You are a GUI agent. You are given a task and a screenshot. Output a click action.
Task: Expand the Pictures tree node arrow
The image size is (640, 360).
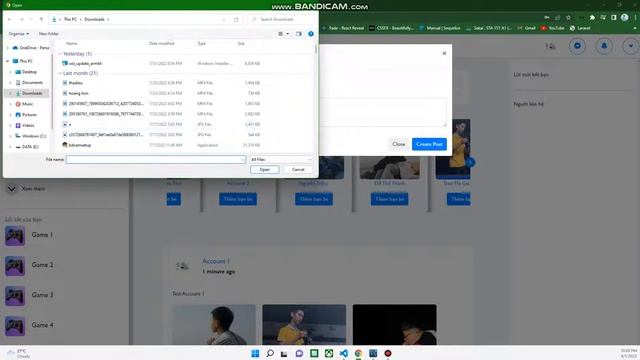(x=10, y=115)
